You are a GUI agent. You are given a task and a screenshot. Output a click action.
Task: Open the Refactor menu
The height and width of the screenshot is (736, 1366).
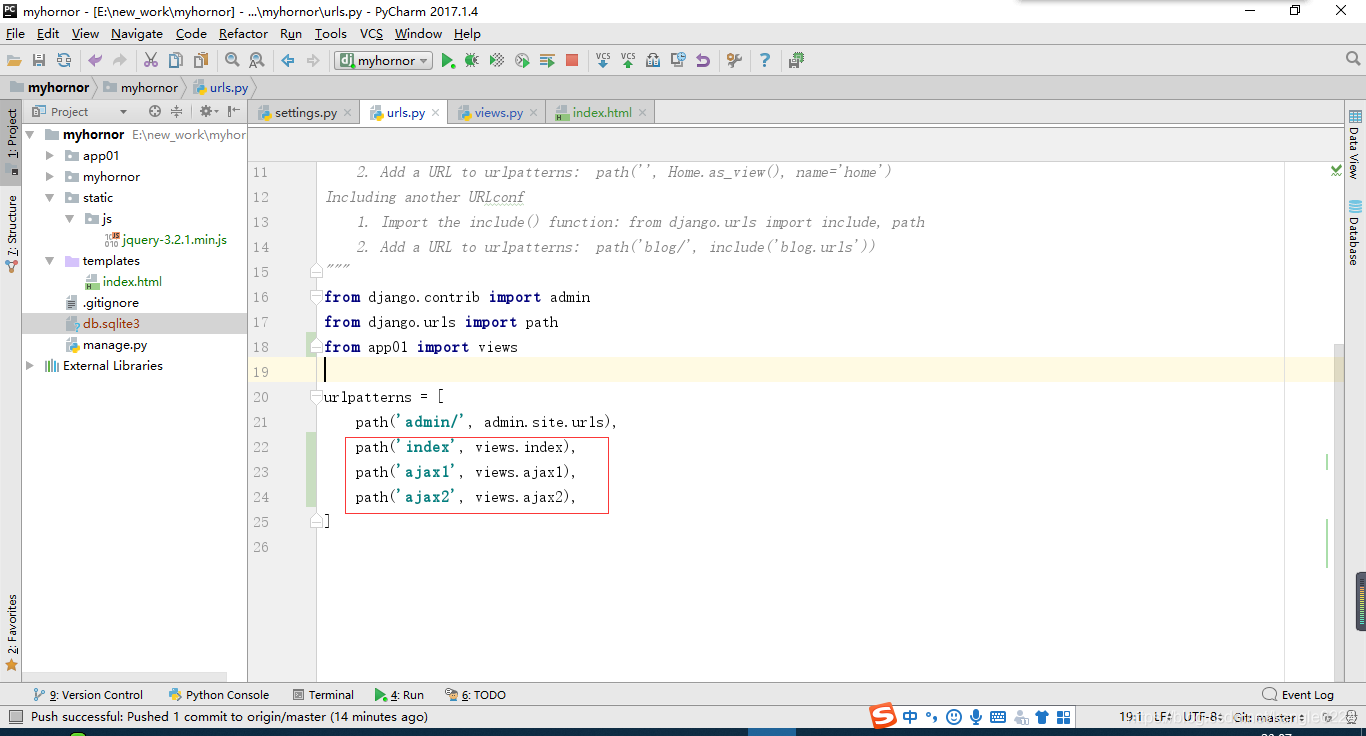pyautogui.click(x=244, y=33)
